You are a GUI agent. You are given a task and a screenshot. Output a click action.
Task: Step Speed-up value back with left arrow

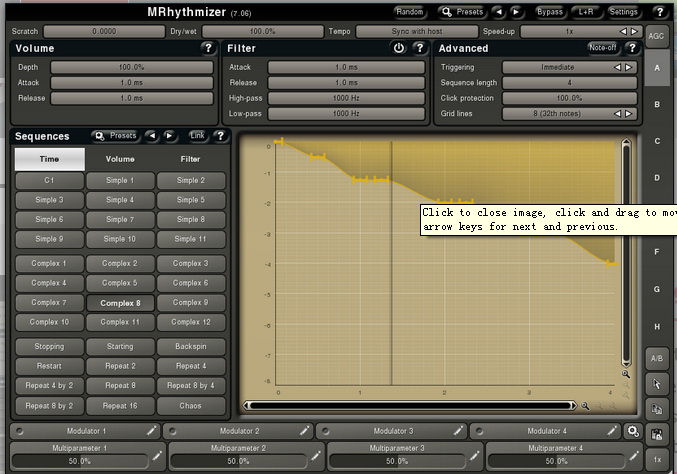(x=623, y=32)
